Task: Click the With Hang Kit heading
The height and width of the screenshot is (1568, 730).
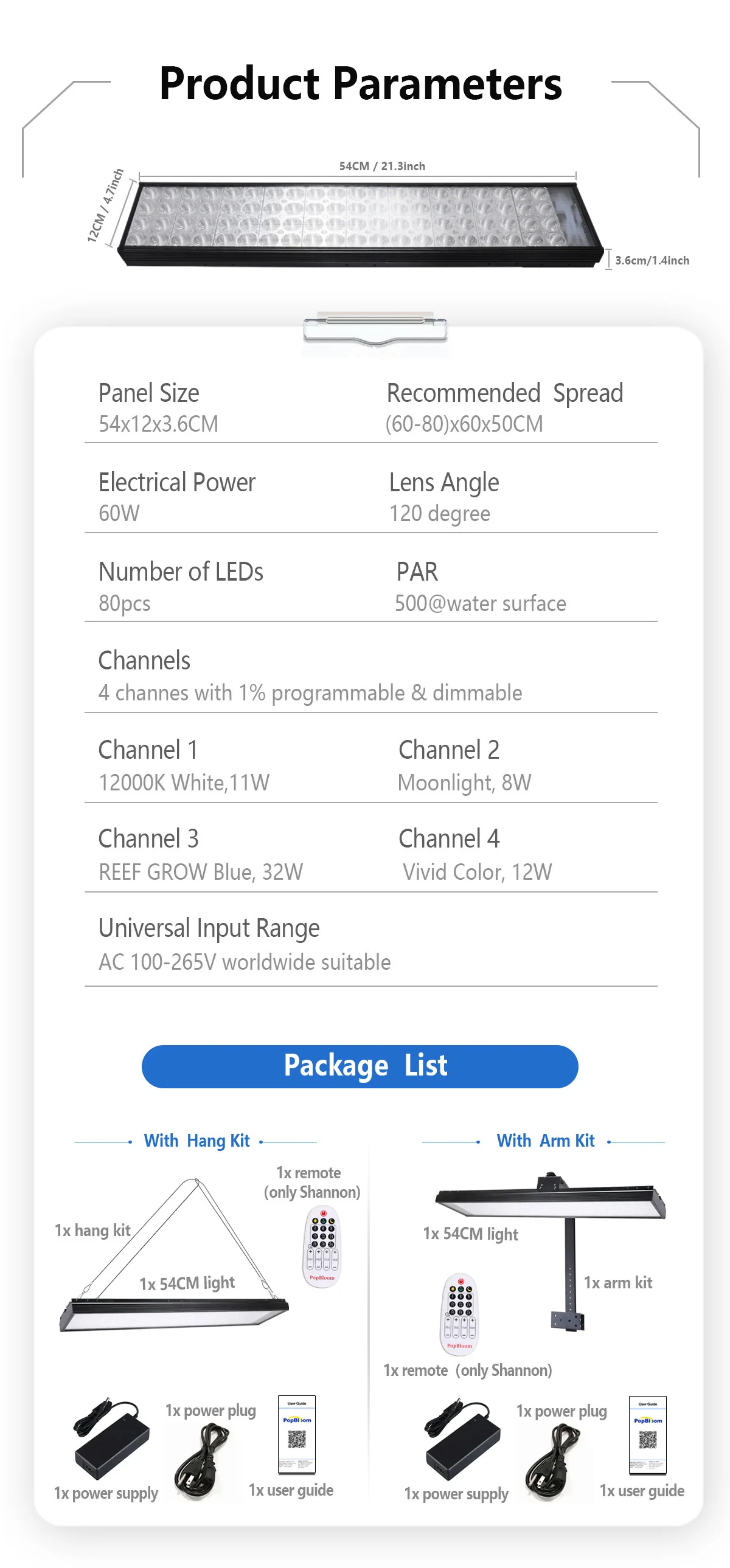Action: pos(196,1141)
